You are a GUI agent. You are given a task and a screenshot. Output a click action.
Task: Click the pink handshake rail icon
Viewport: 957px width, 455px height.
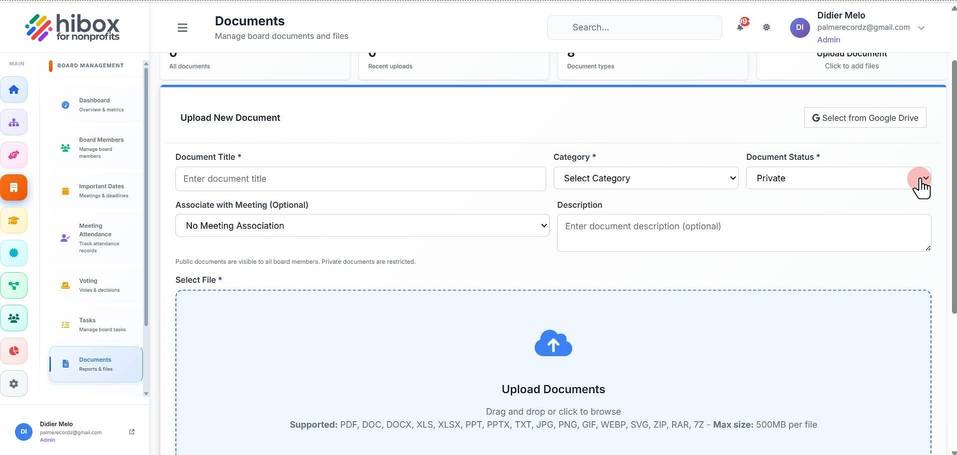[x=13, y=155]
